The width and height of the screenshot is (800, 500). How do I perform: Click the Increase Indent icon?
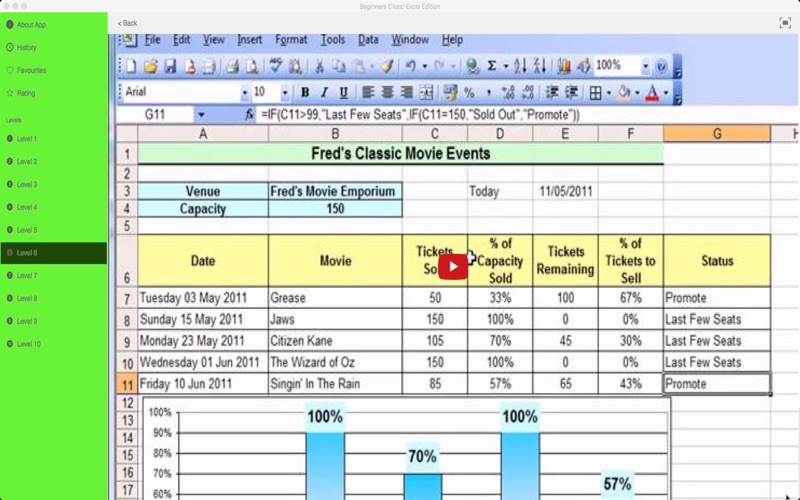tap(571, 92)
